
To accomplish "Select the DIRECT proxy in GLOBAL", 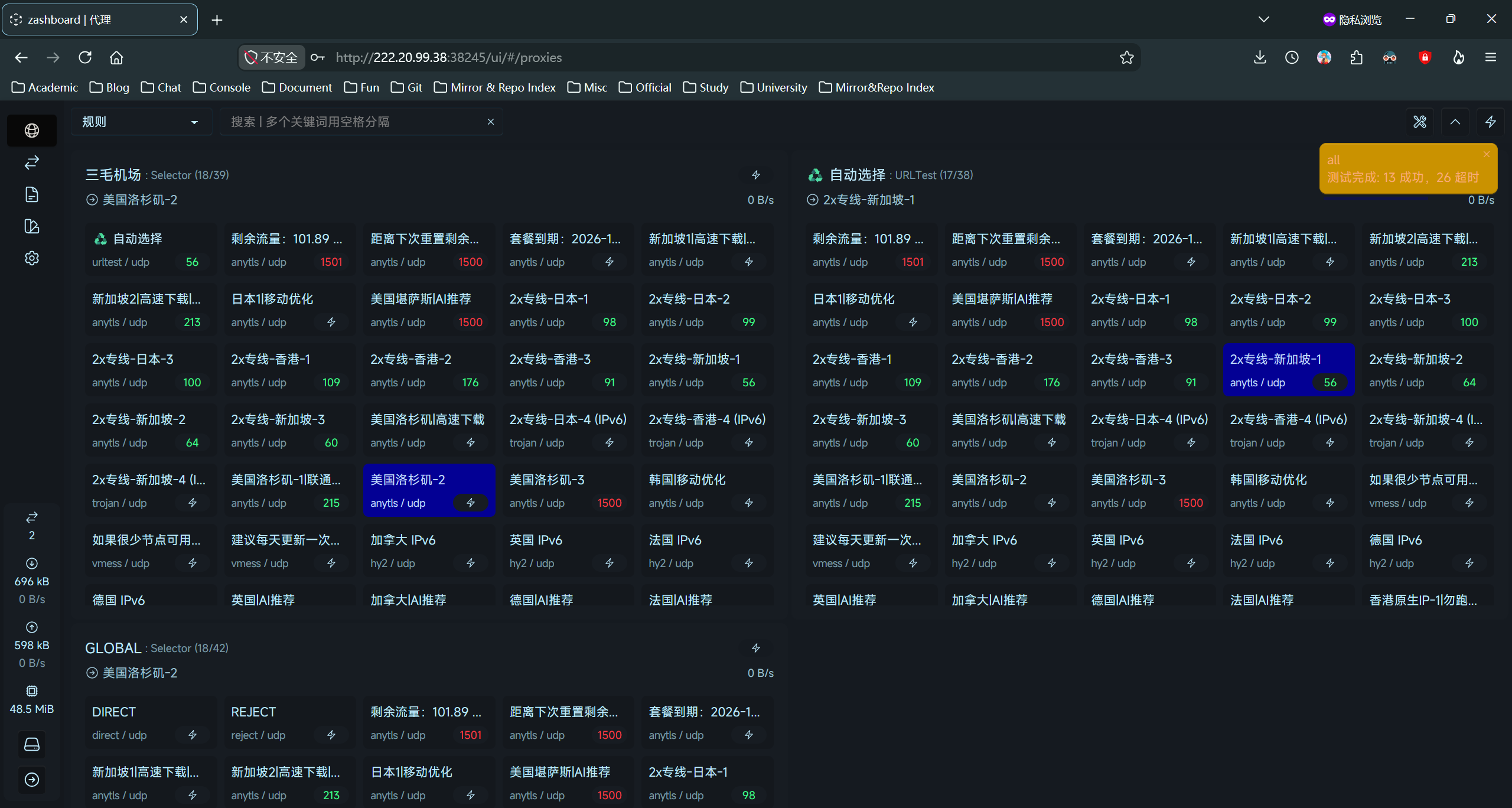I will 151,722.
